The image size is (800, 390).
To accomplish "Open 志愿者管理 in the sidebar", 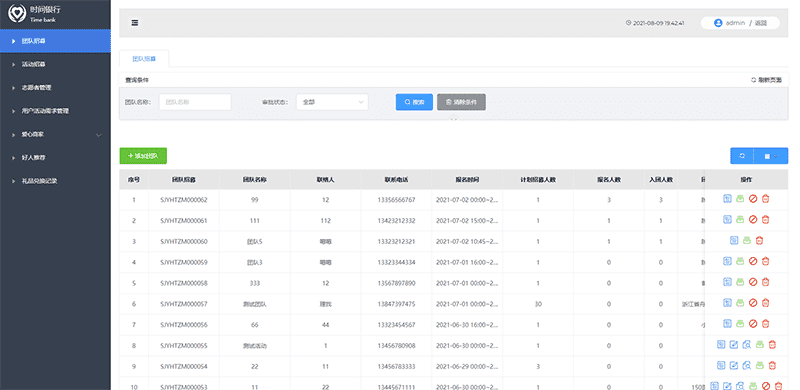I will pyautogui.click(x=55, y=88).
